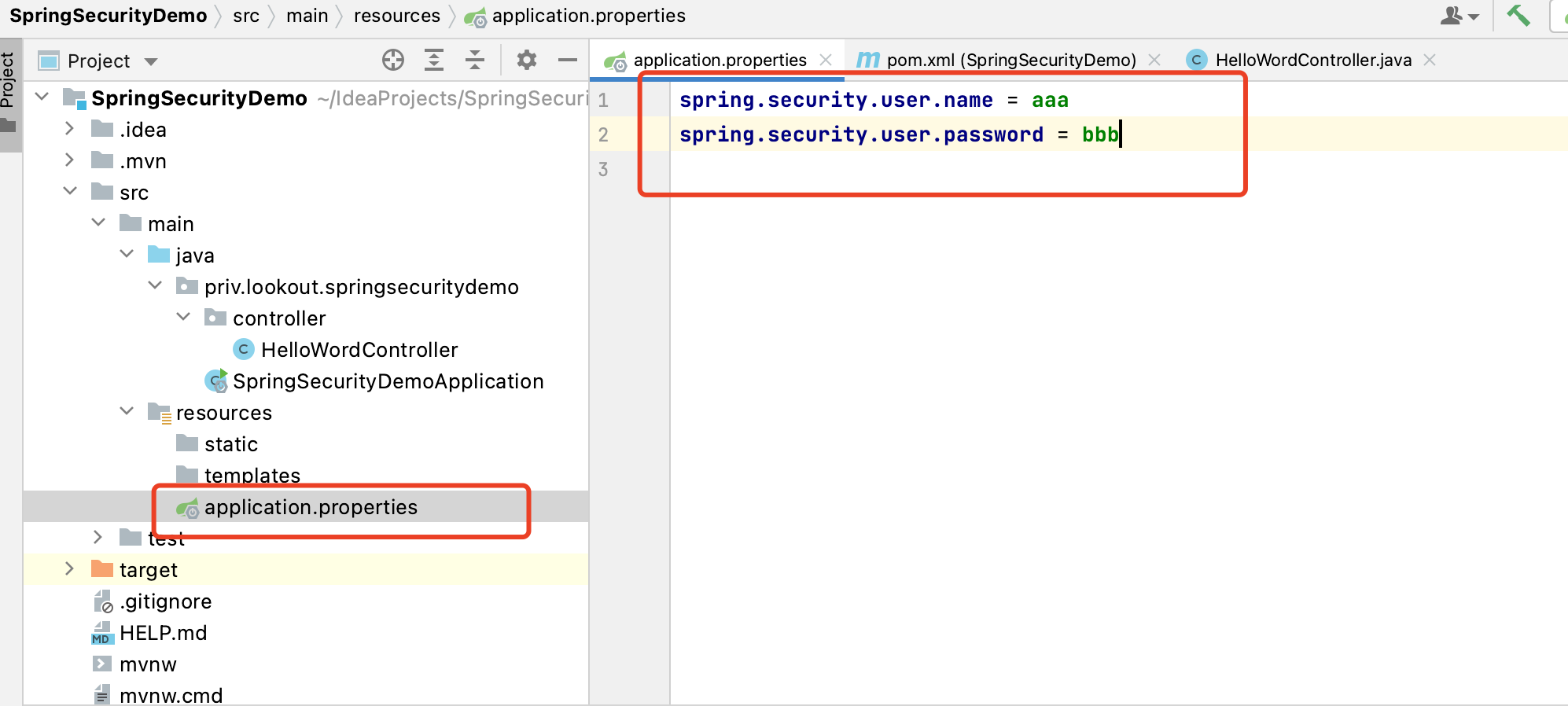This screenshot has height=706, width=1568.
Task: Expand the test folder
Action: [98, 537]
